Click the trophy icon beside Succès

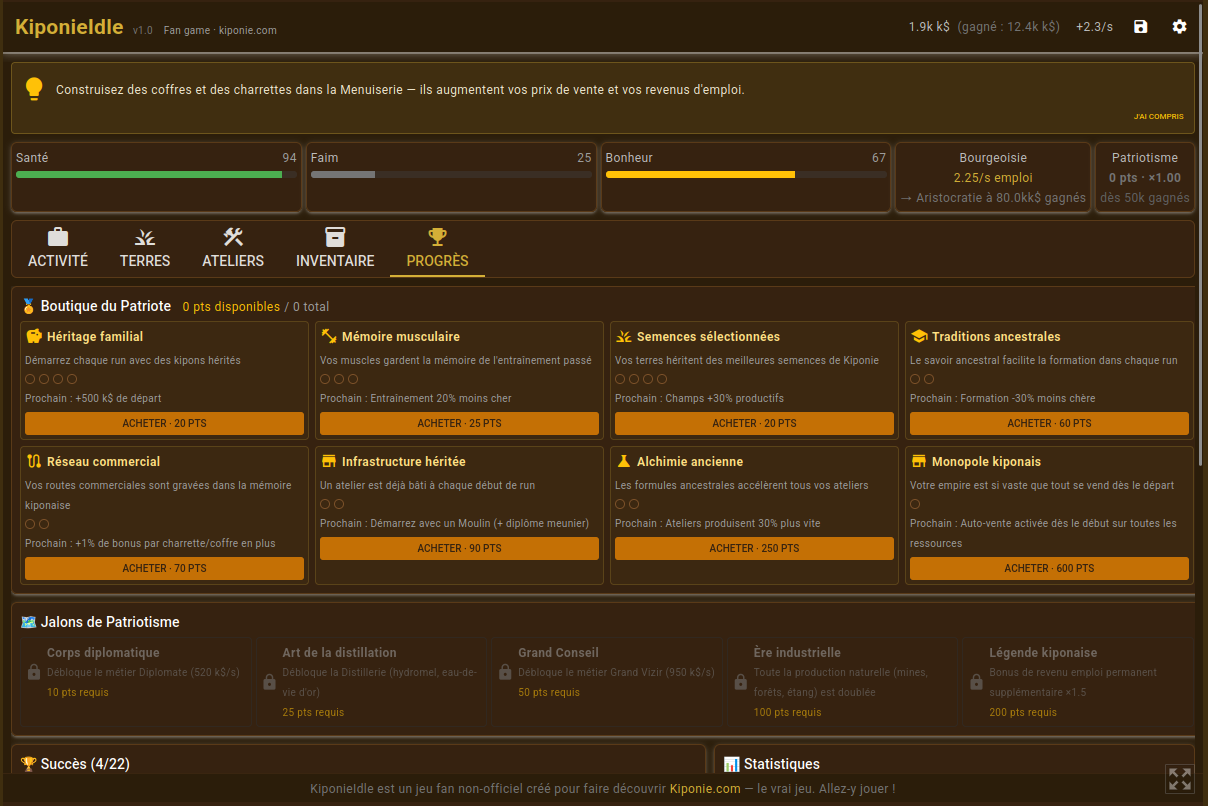click(29, 764)
